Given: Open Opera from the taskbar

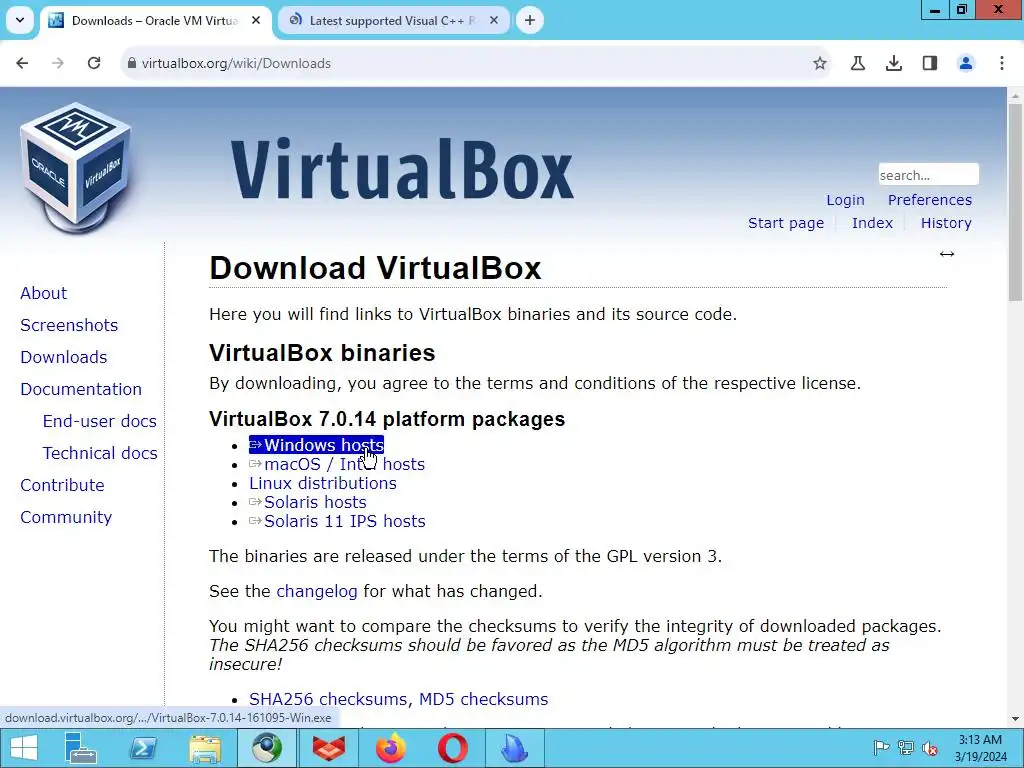Looking at the screenshot, I should point(453,748).
